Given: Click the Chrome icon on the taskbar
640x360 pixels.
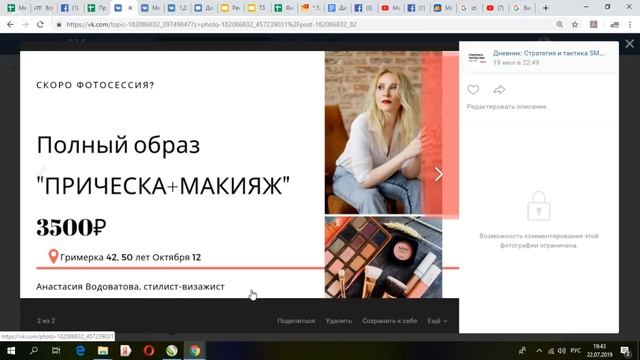Looking at the screenshot, I should click(x=195, y=350).
